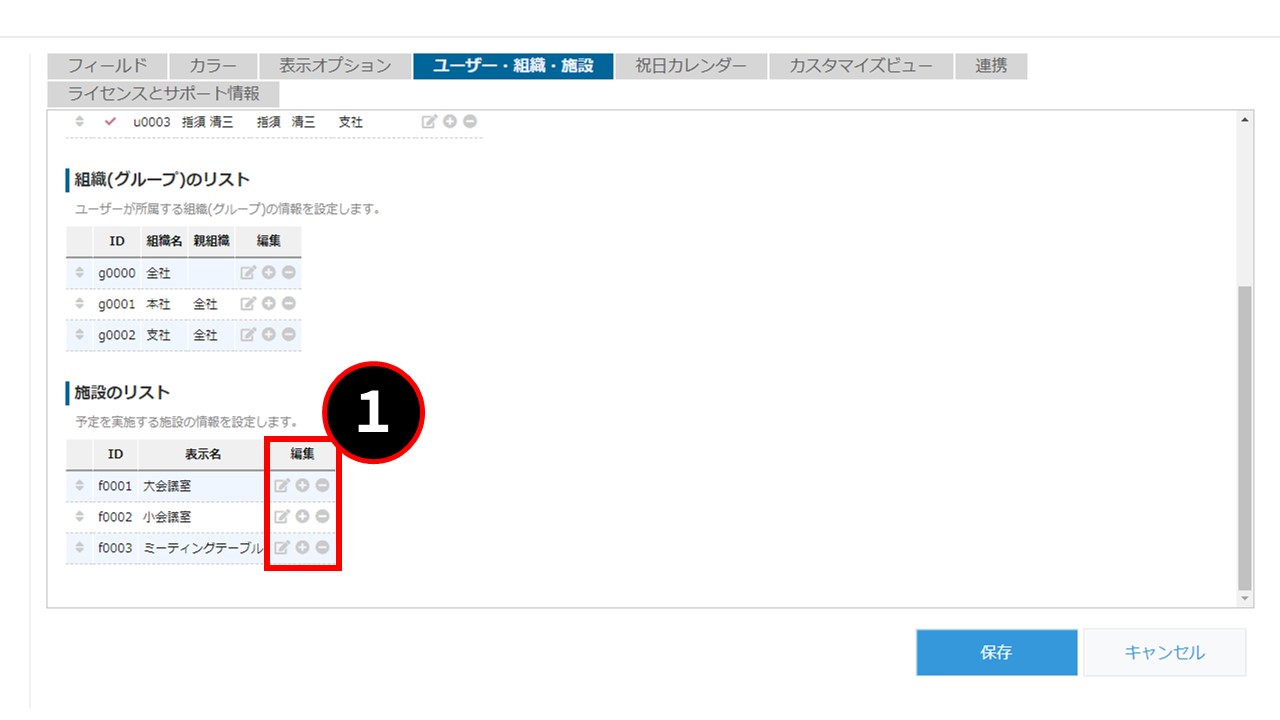Click the 保存 button

(996, 652)
